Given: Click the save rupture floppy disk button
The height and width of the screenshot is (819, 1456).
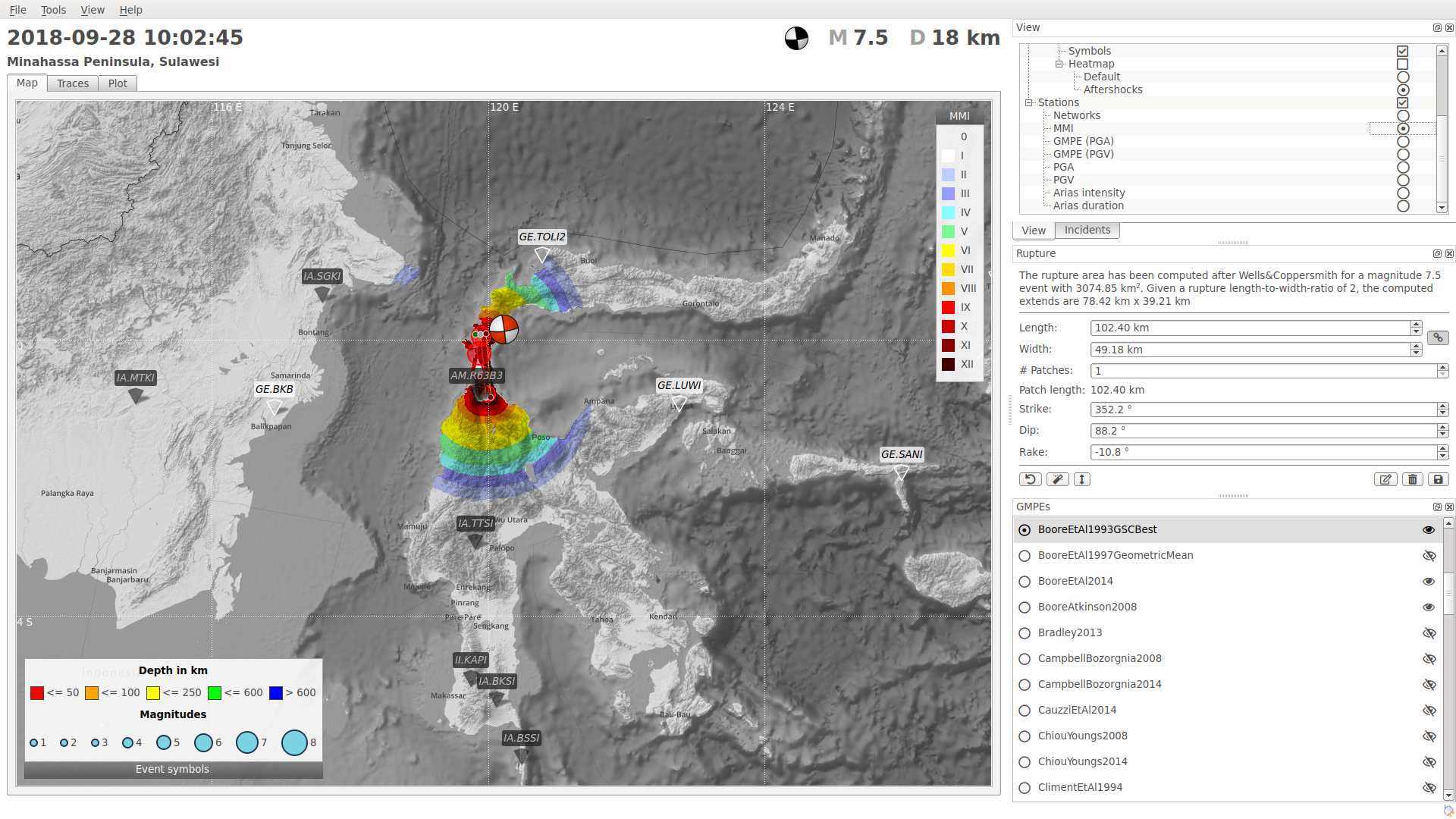Looking at the screenshot, I should (x=1439, y=479).
